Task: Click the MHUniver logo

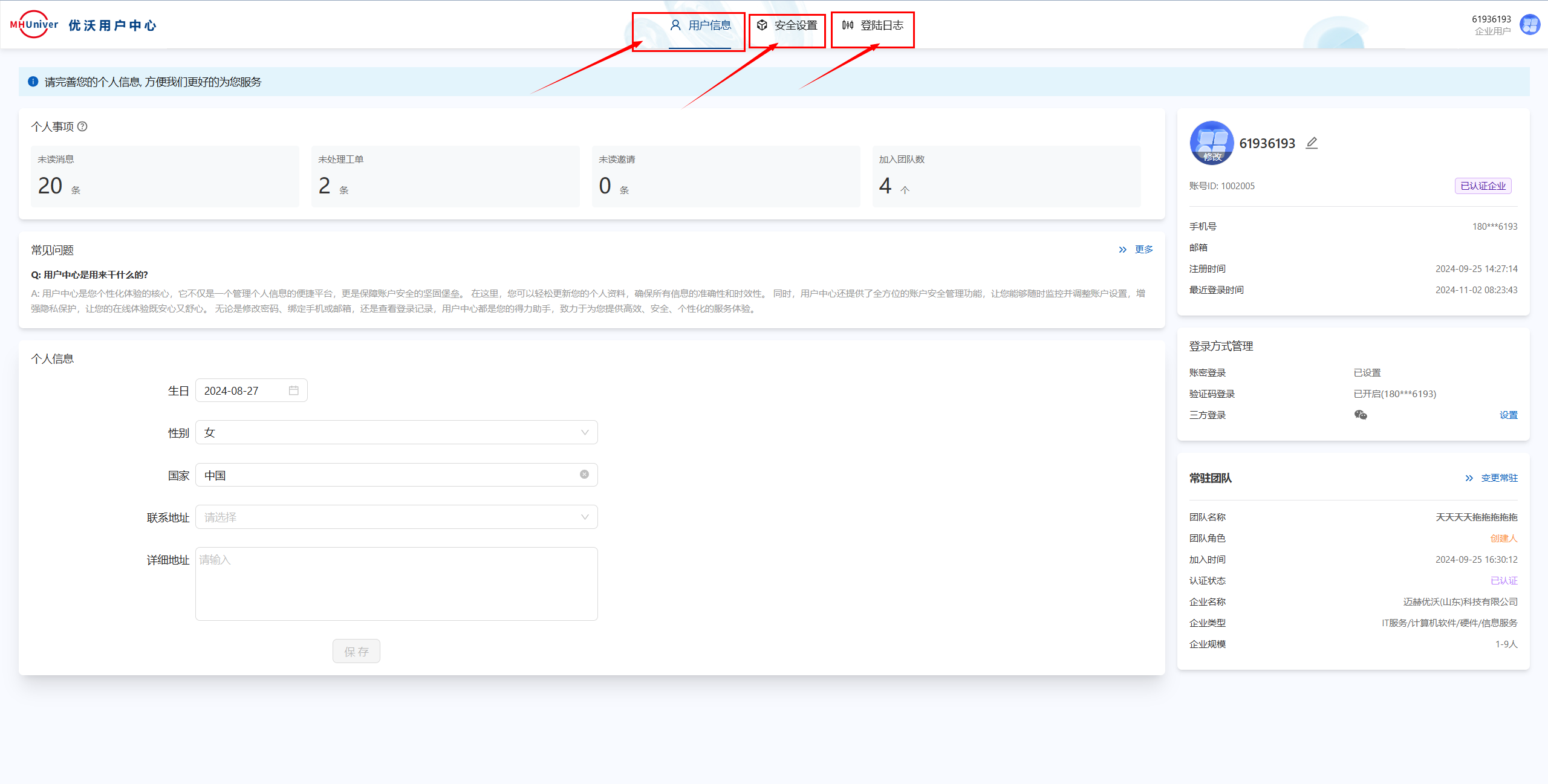Action: [34, 25]
